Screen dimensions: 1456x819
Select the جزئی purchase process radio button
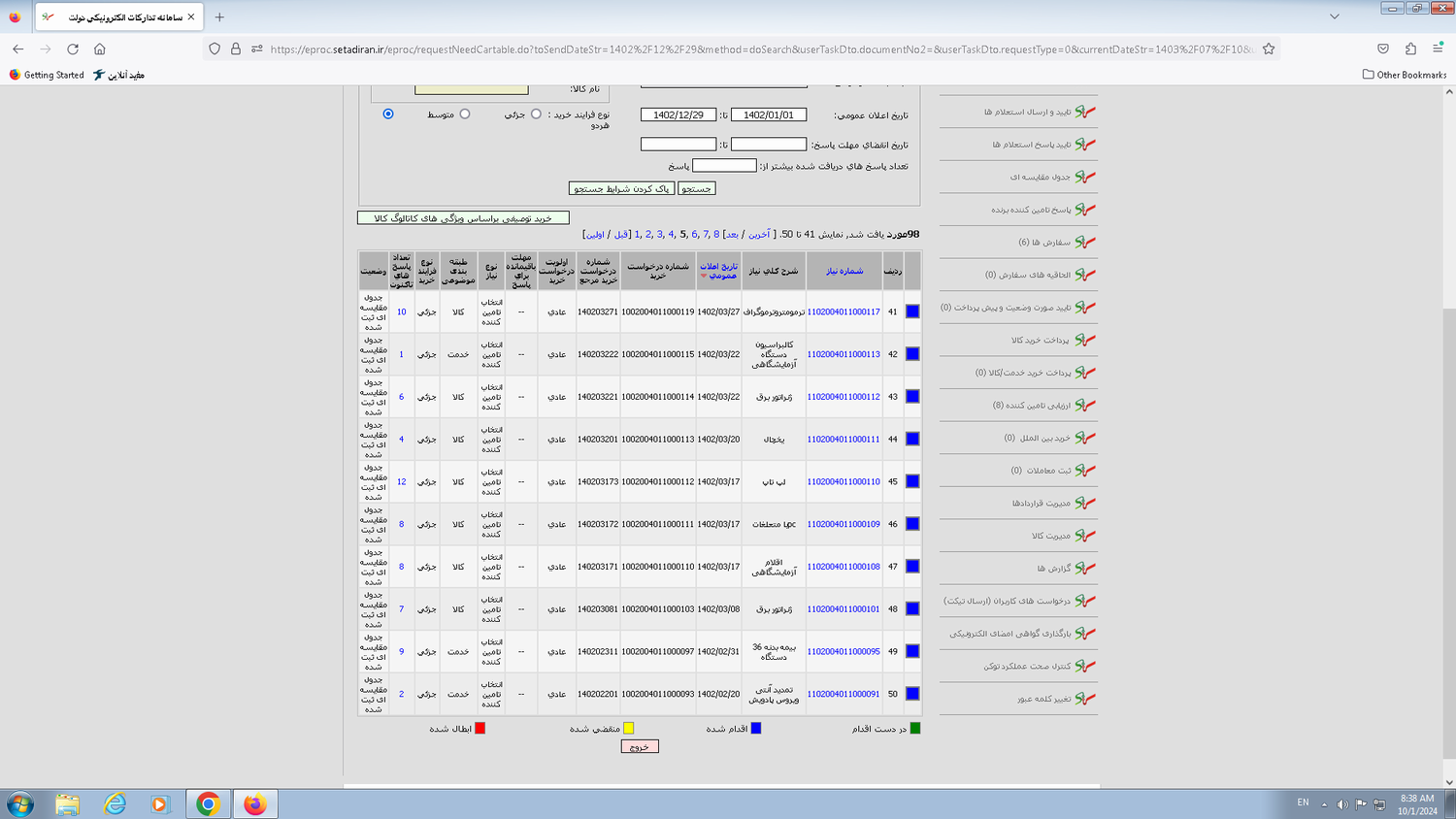[536, 115]
